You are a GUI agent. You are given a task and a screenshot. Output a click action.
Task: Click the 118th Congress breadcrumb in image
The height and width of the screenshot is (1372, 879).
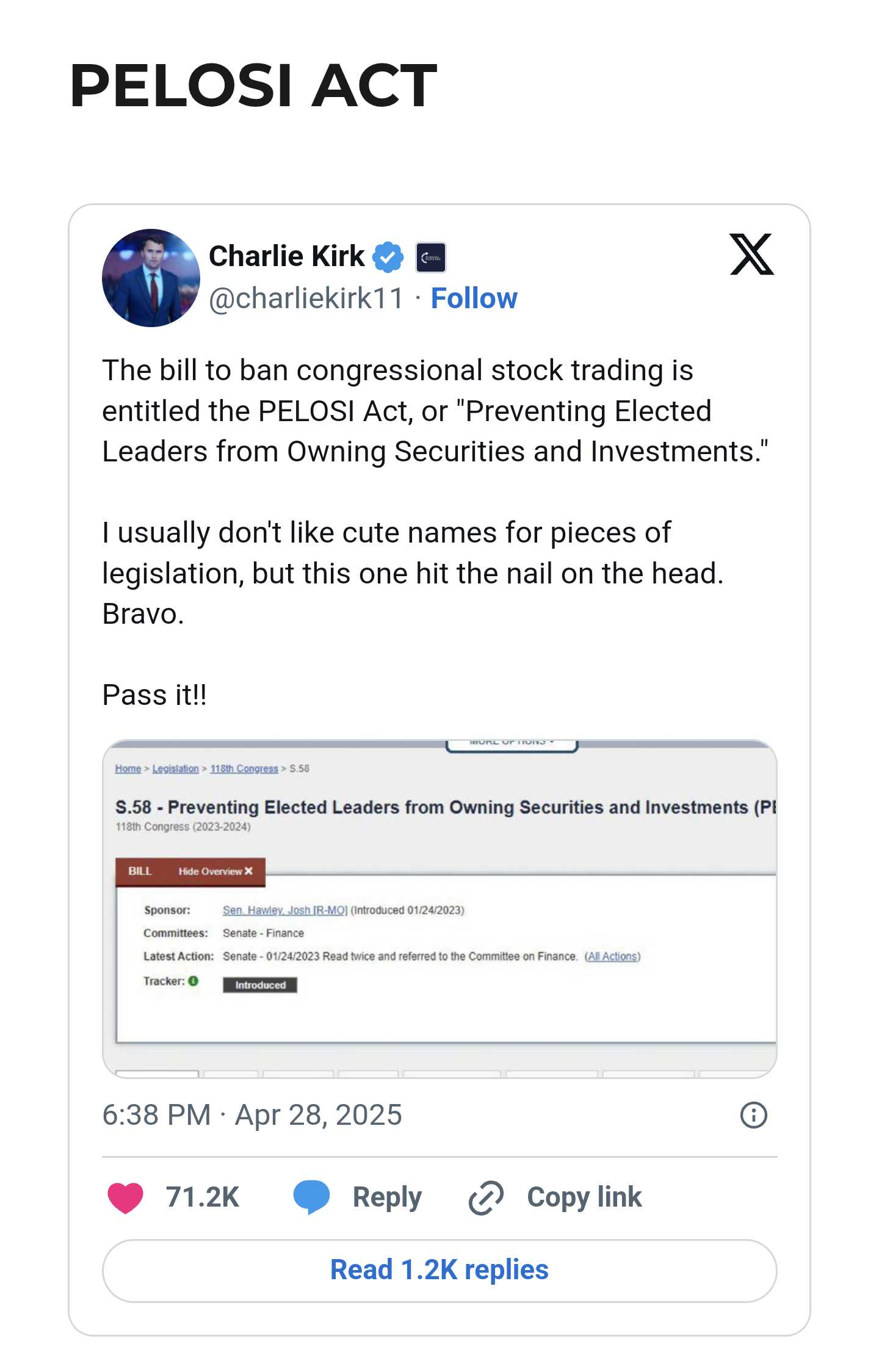[244, 768]
